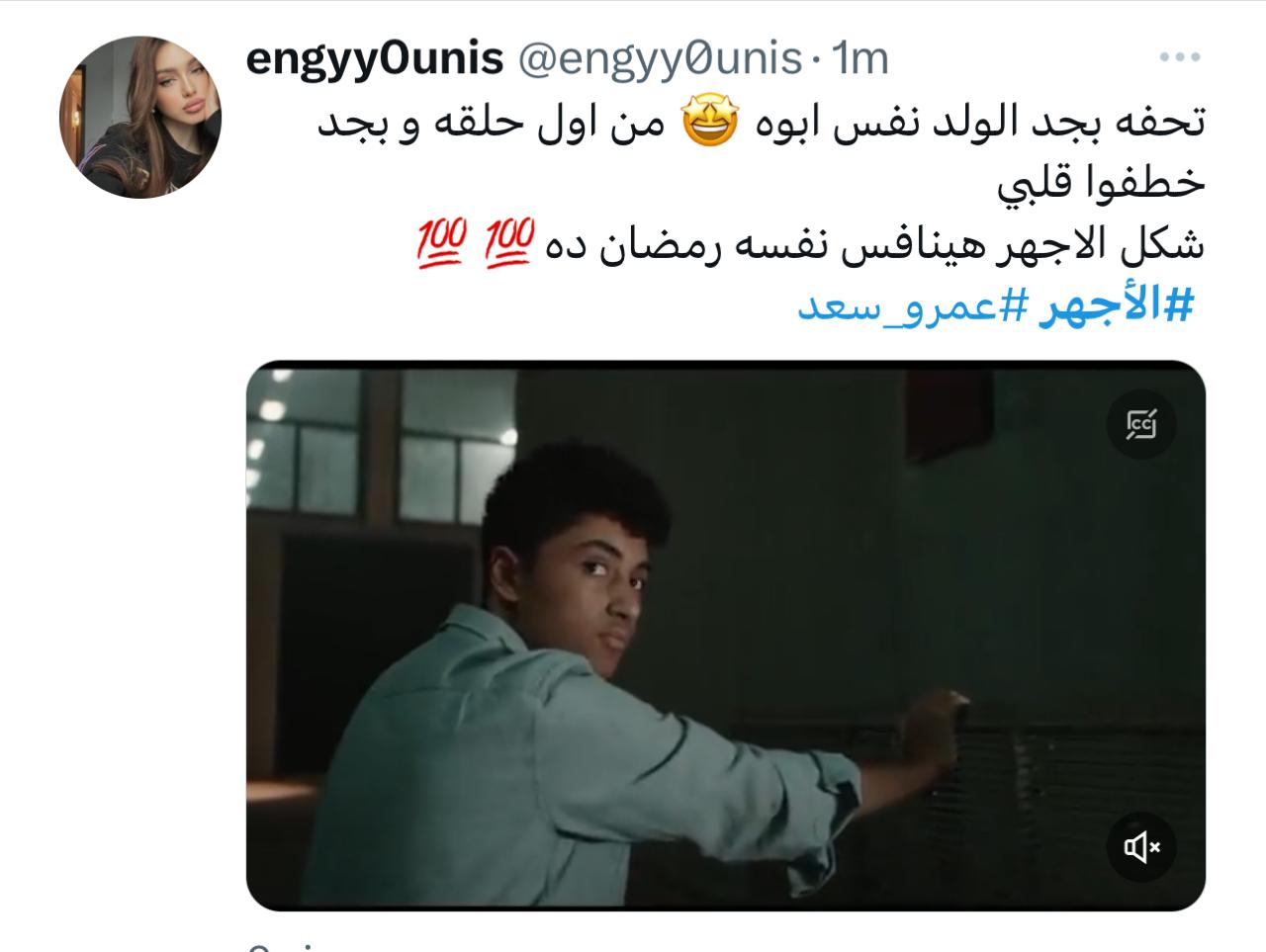Click the bold engyy0unis display name
Image resolution: width=1266 pixels, height=952 pixels.
tap(375, 59)
